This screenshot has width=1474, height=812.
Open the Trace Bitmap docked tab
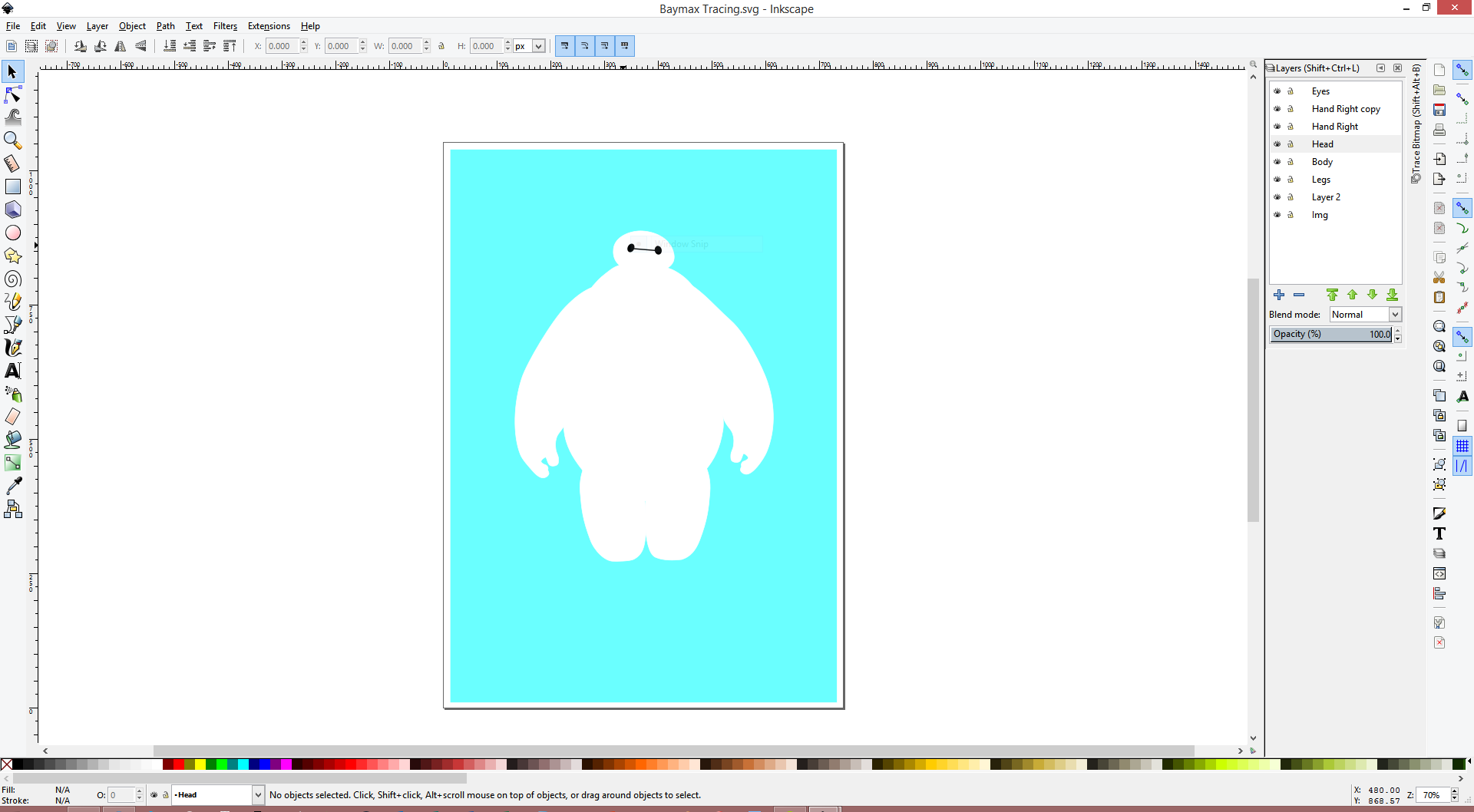coord(1416,124)
